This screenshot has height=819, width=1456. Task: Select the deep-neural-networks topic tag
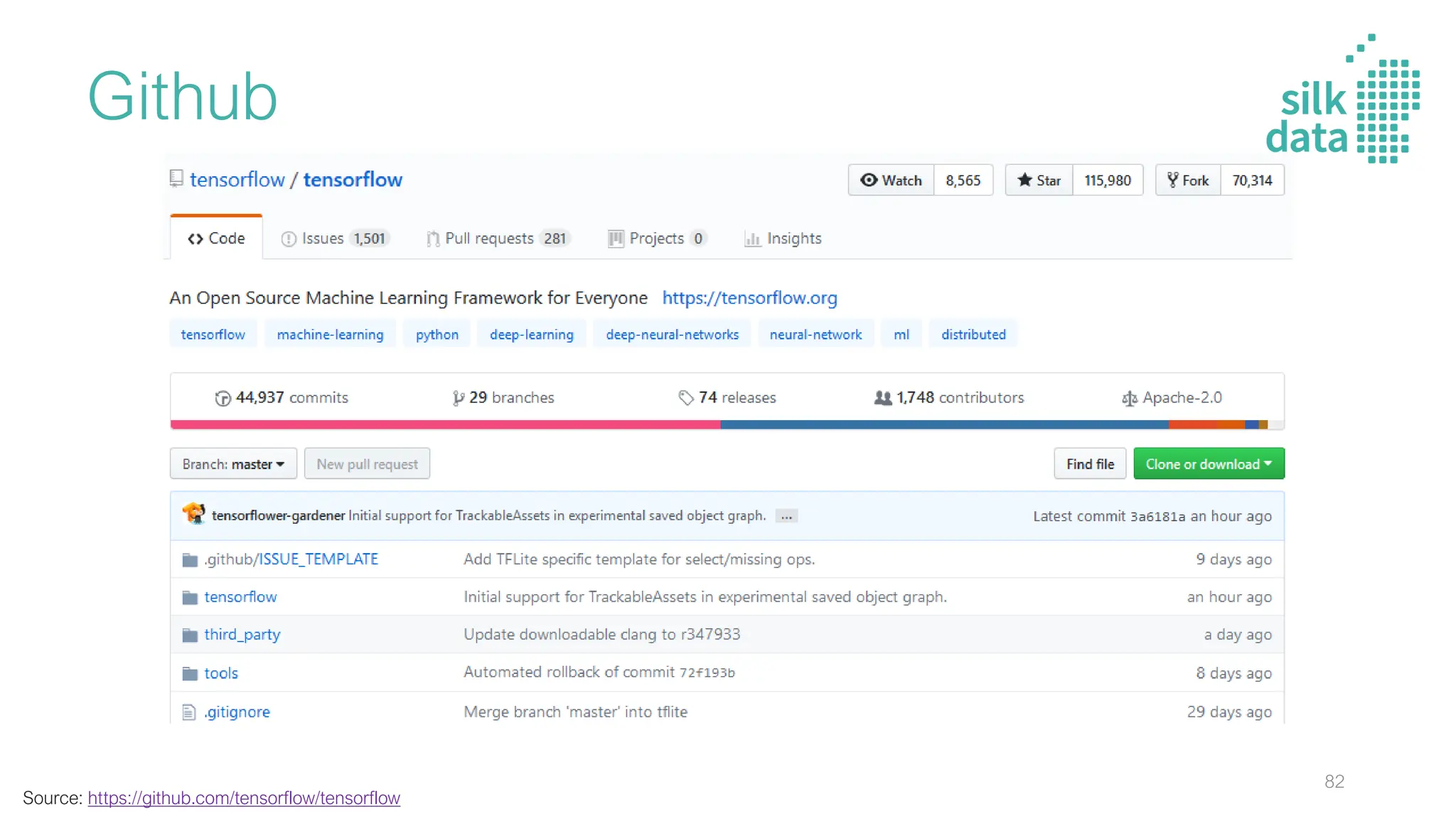pos(673,334)
